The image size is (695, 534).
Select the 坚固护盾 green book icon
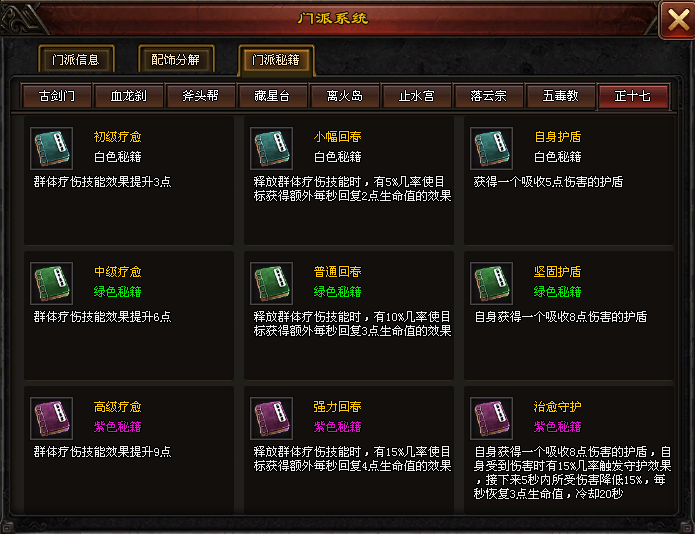tap(491, 283)
